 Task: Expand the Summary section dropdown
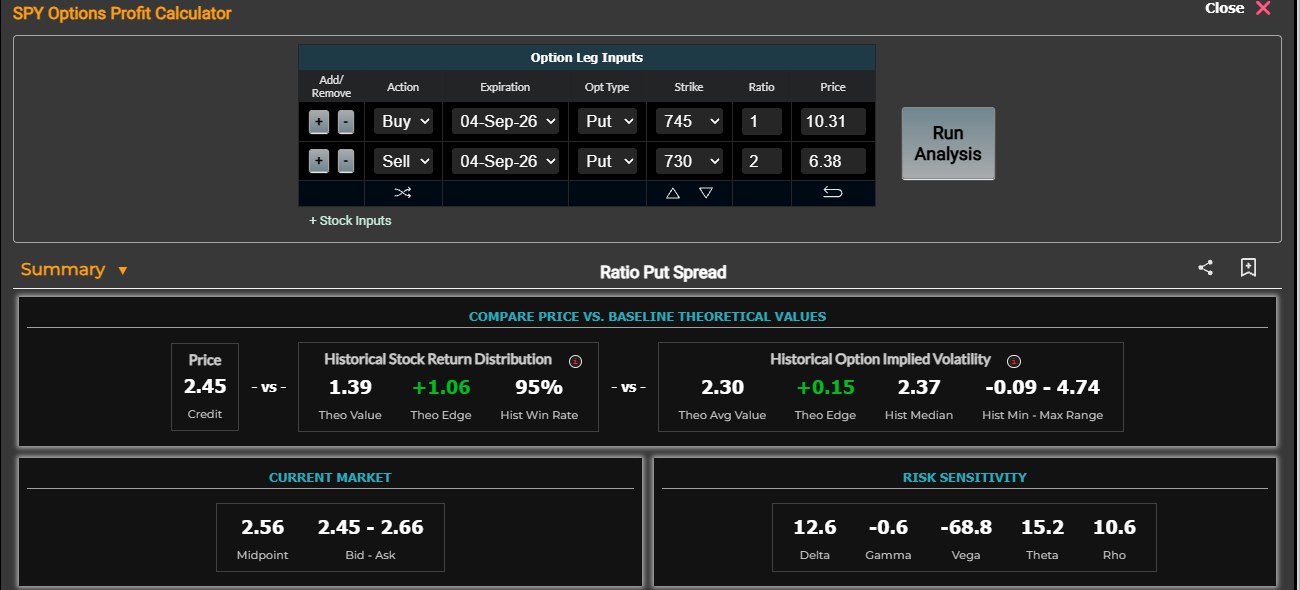pos(123,270)
